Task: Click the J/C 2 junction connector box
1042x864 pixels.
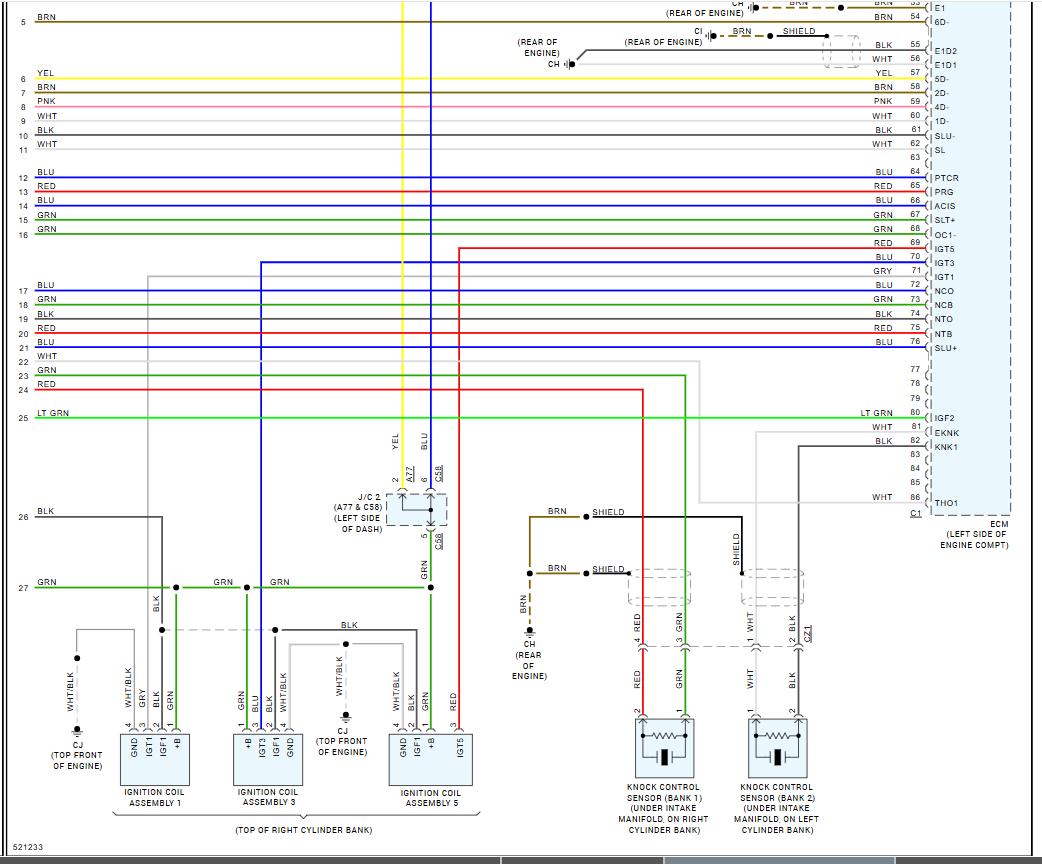Action: point(417,509)
